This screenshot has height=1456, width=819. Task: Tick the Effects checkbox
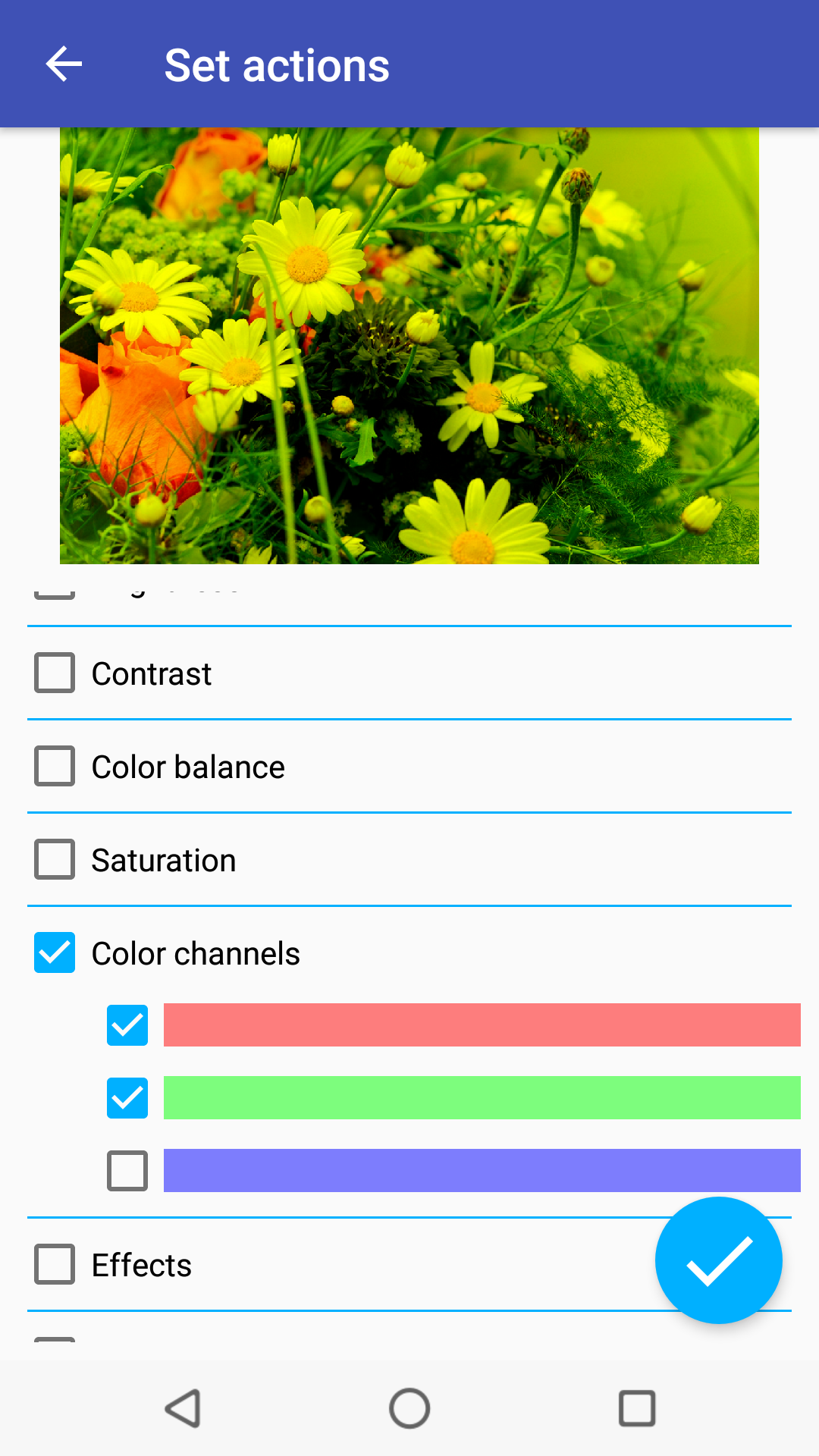pos(55,1264)
